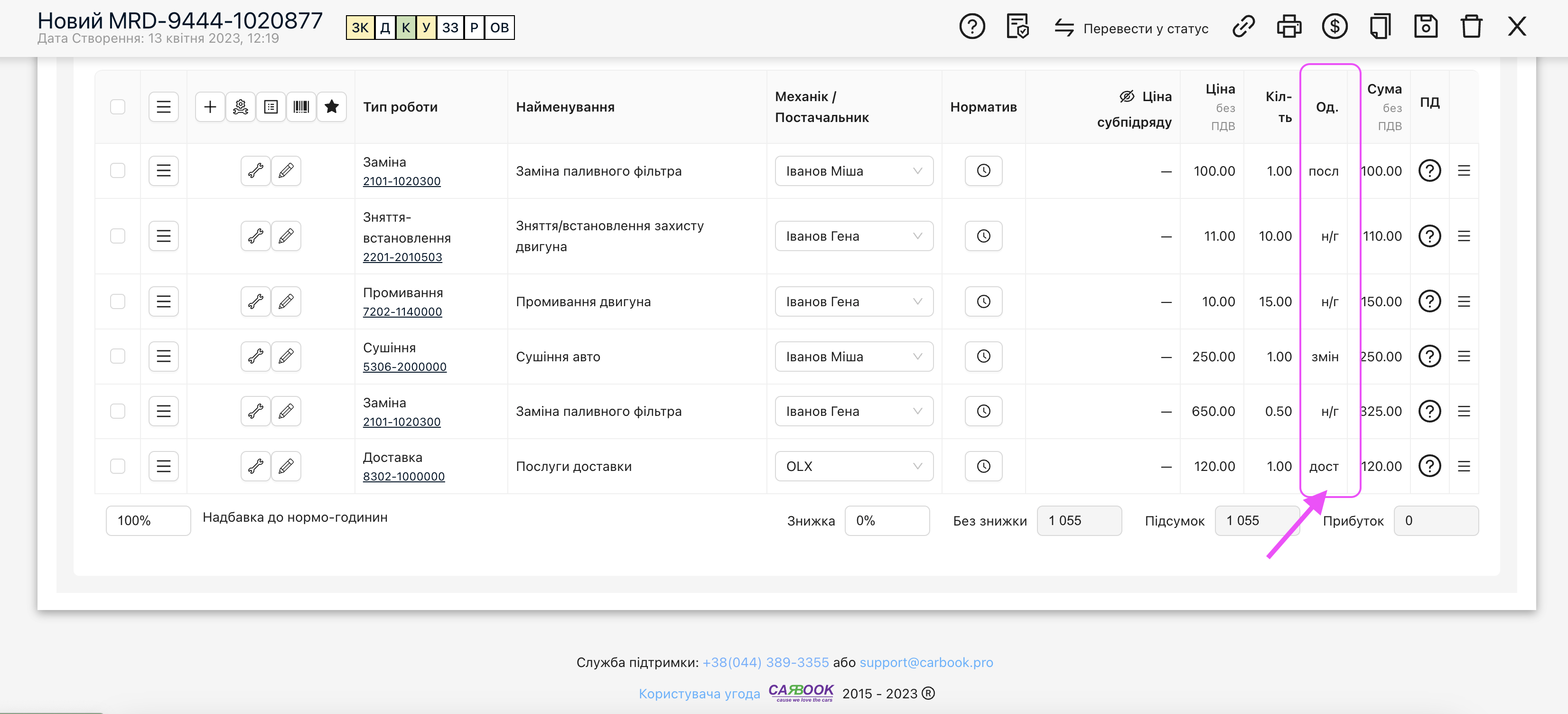
Task: Click the dollar payment icon
Action: coord(1334,27)
